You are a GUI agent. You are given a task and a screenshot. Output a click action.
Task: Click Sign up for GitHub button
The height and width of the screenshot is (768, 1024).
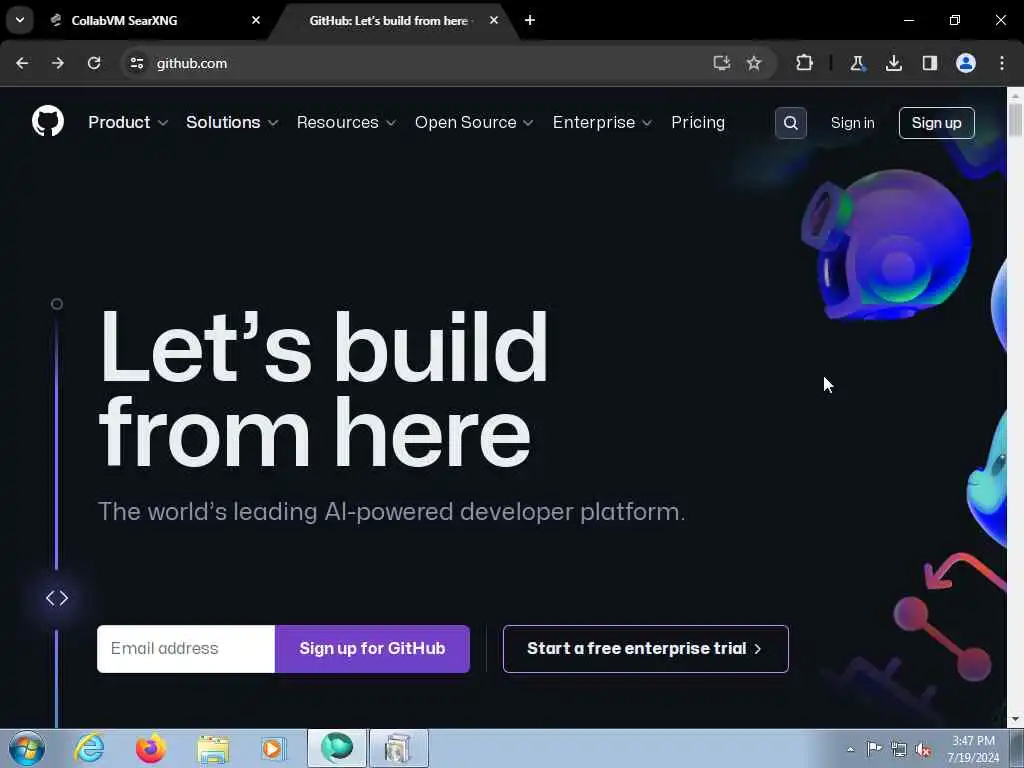[372, 648]
